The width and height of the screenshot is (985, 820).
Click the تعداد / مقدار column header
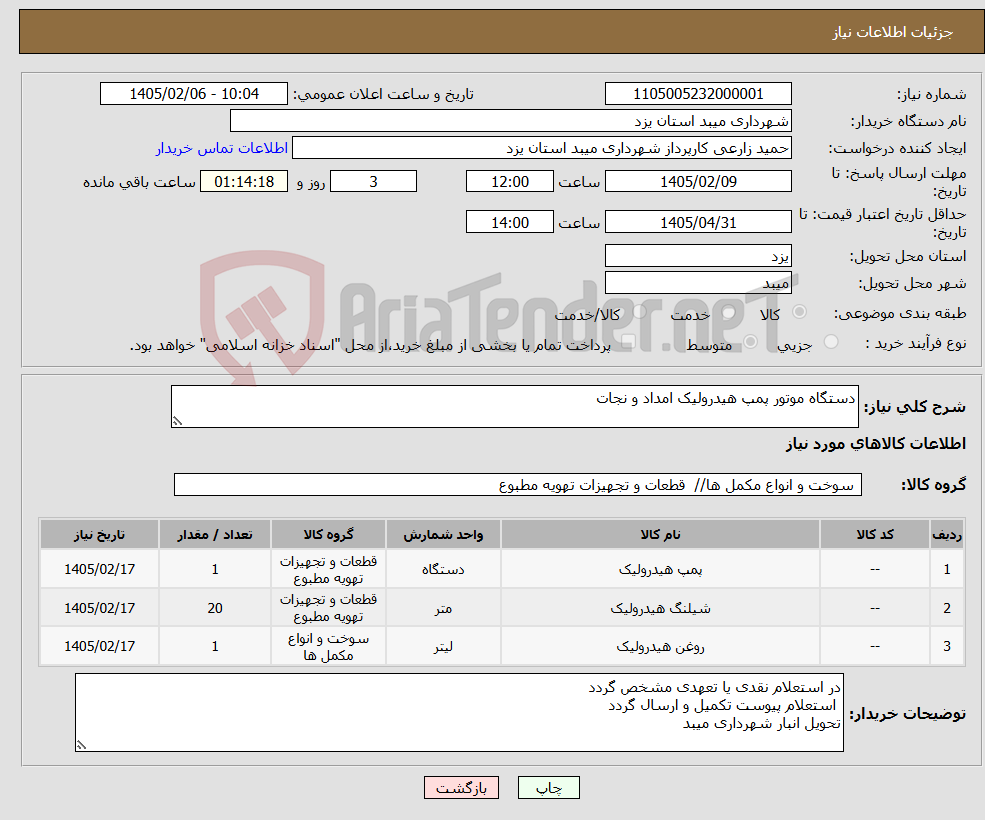click(x=215, y=534)
